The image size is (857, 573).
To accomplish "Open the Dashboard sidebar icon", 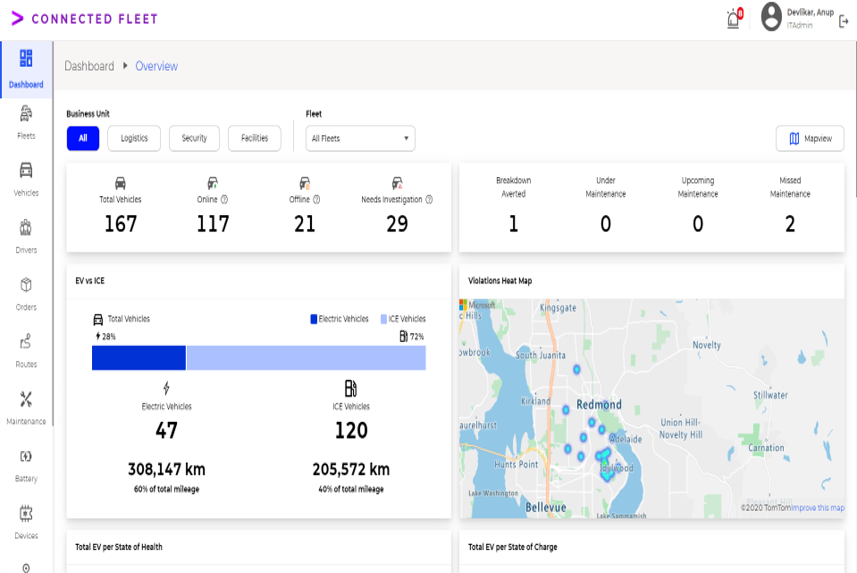I will tap(26, 59).
